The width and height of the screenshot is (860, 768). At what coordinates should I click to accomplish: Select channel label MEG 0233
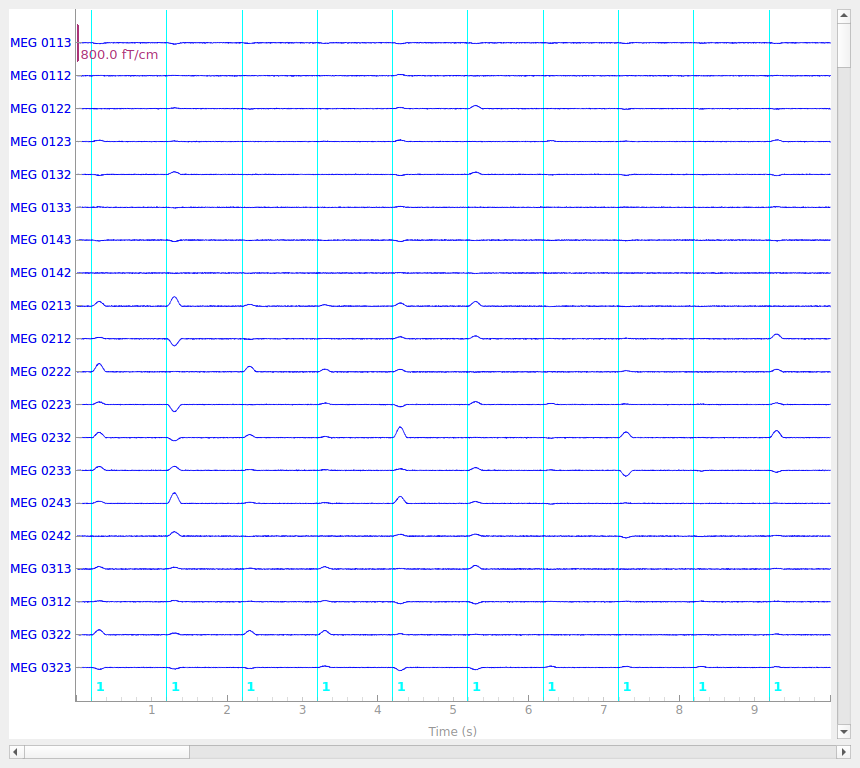[41, 470]
